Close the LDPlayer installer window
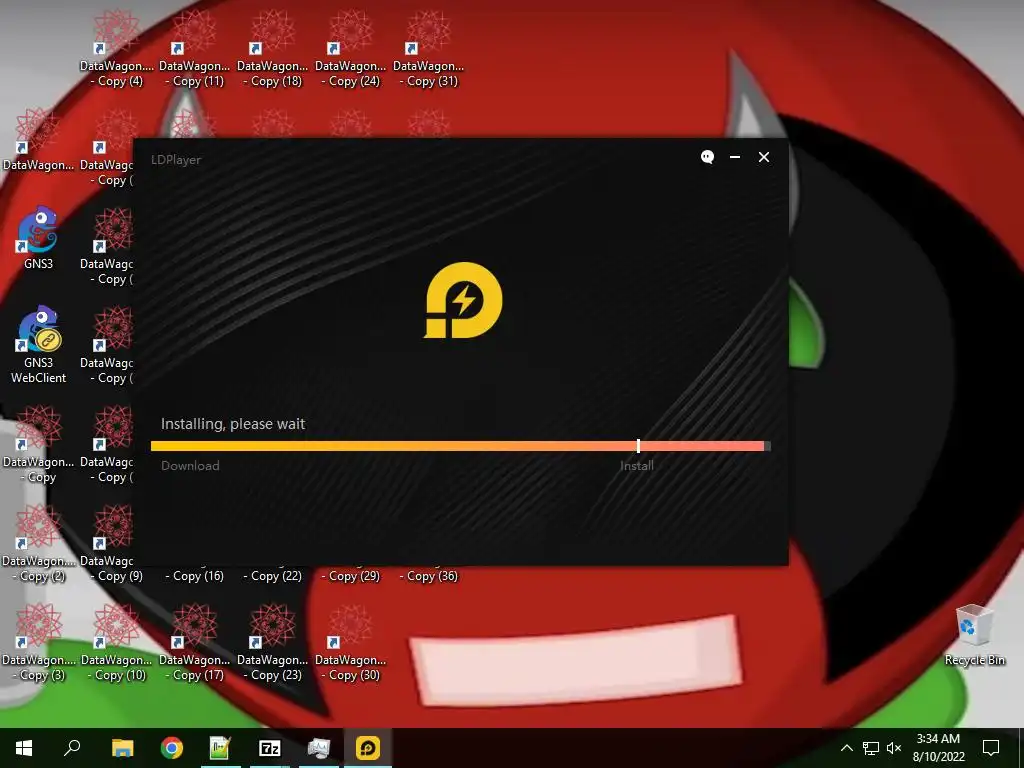 coord(763,157)
